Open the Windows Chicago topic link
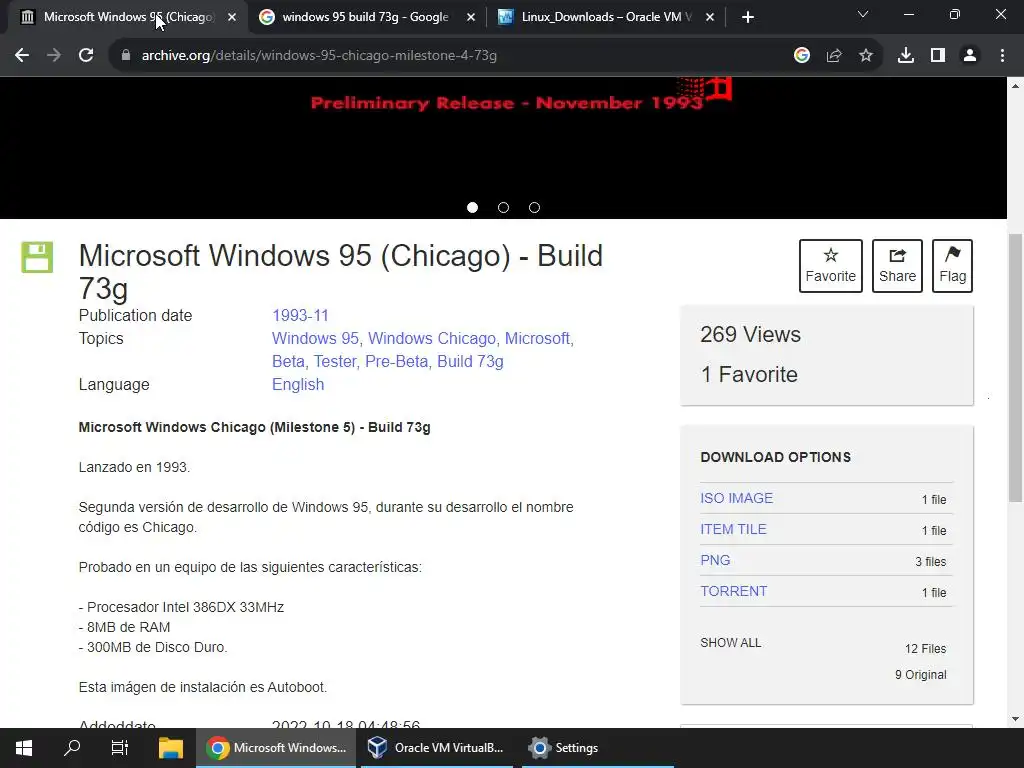1024x768 pixels. (432, 338)
